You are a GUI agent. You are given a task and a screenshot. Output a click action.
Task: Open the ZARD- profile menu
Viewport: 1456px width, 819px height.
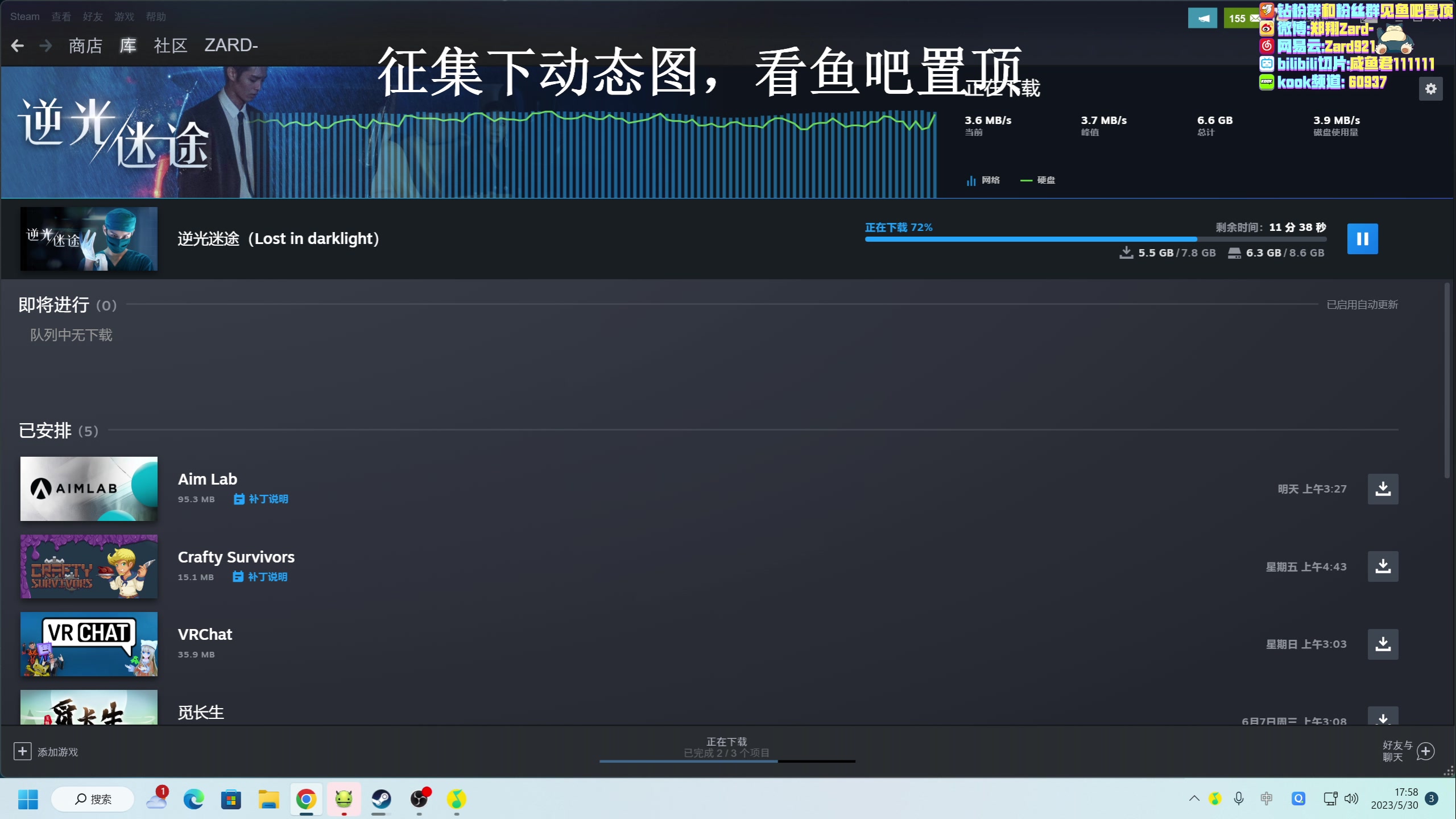click(231, 45)
